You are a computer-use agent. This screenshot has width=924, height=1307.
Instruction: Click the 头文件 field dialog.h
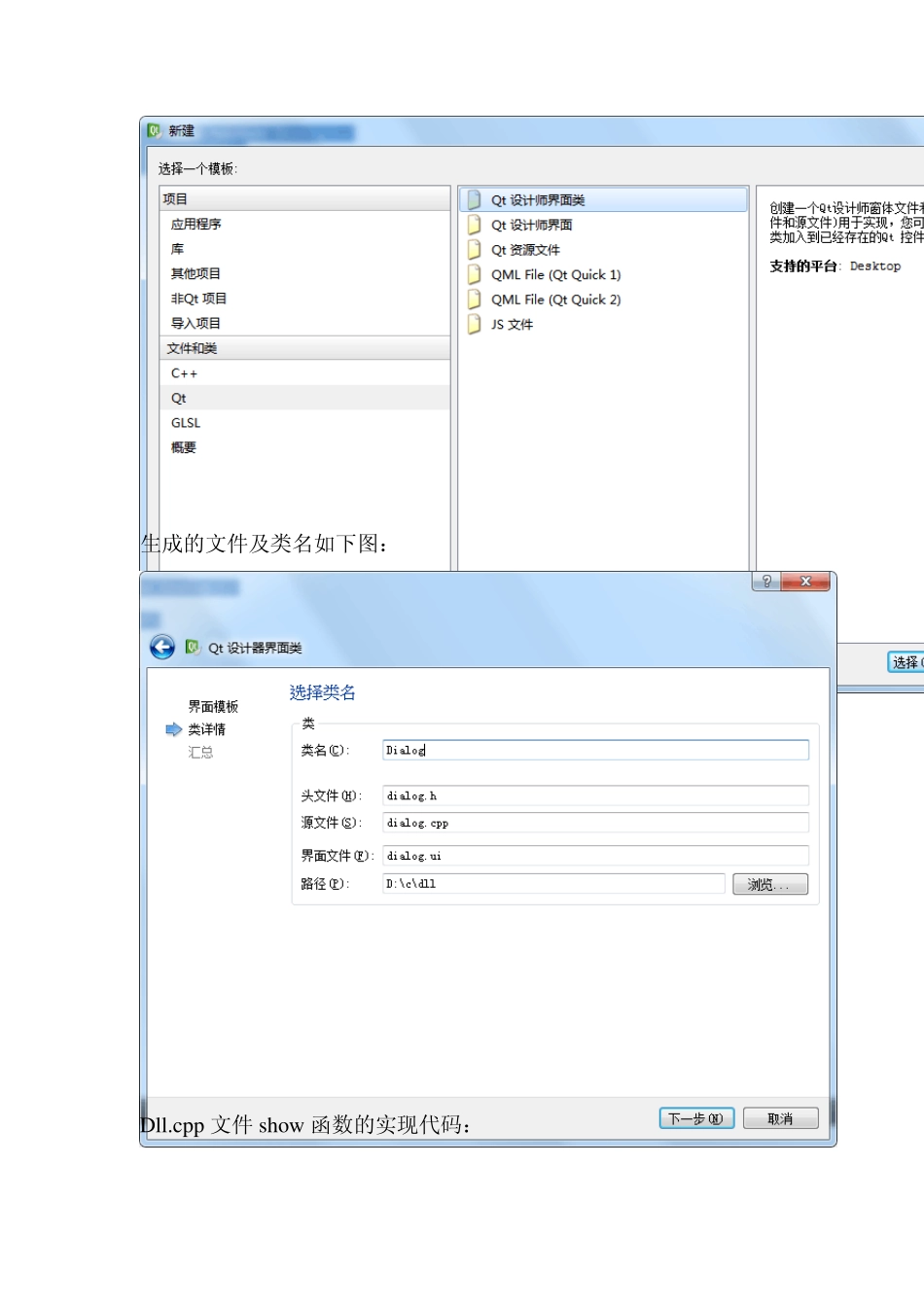coord(595,795)
